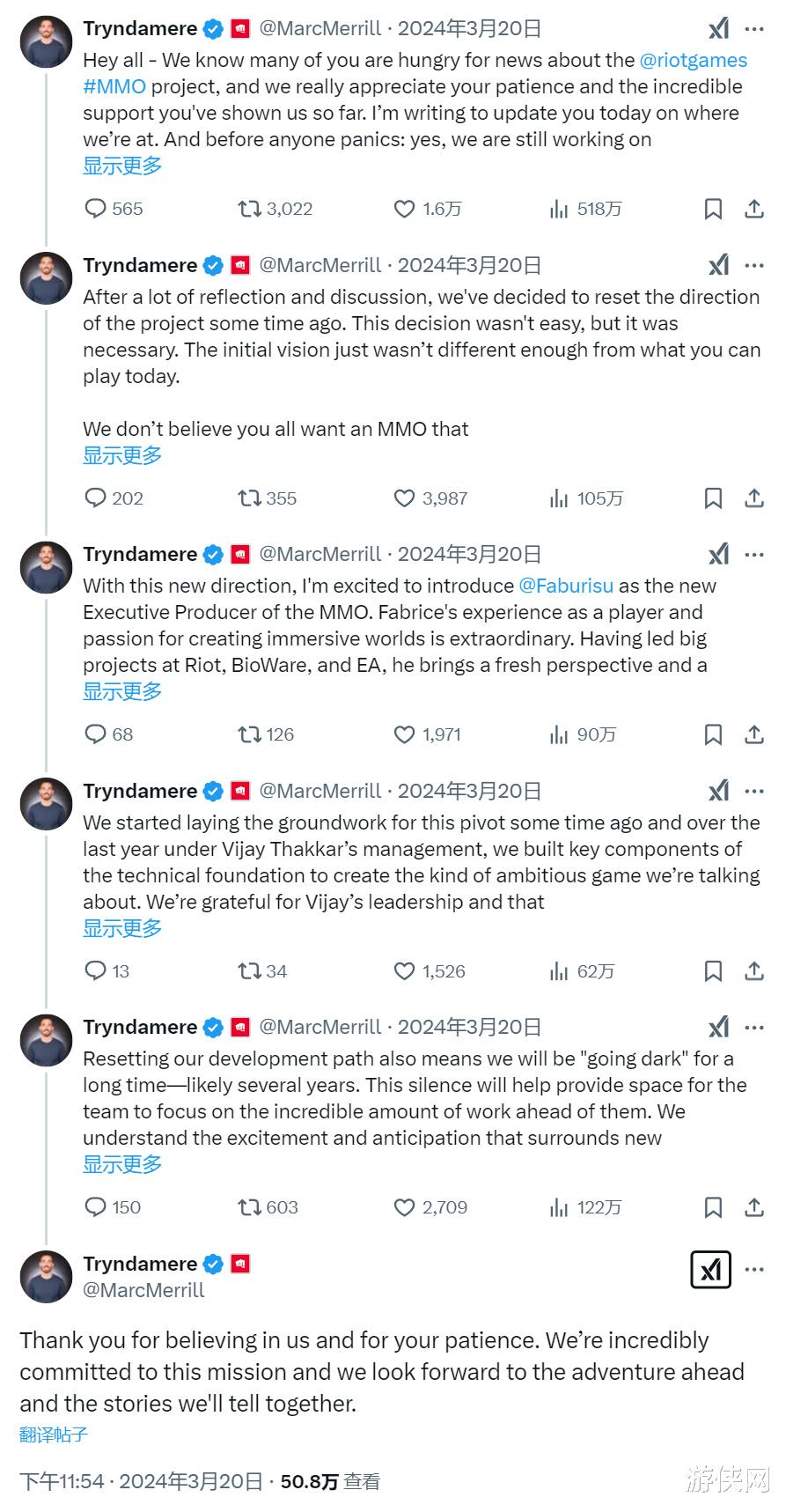Like the tweet with 3,987 likes
Viewport: 786px width, 1512px height.
tap(404, 498)
